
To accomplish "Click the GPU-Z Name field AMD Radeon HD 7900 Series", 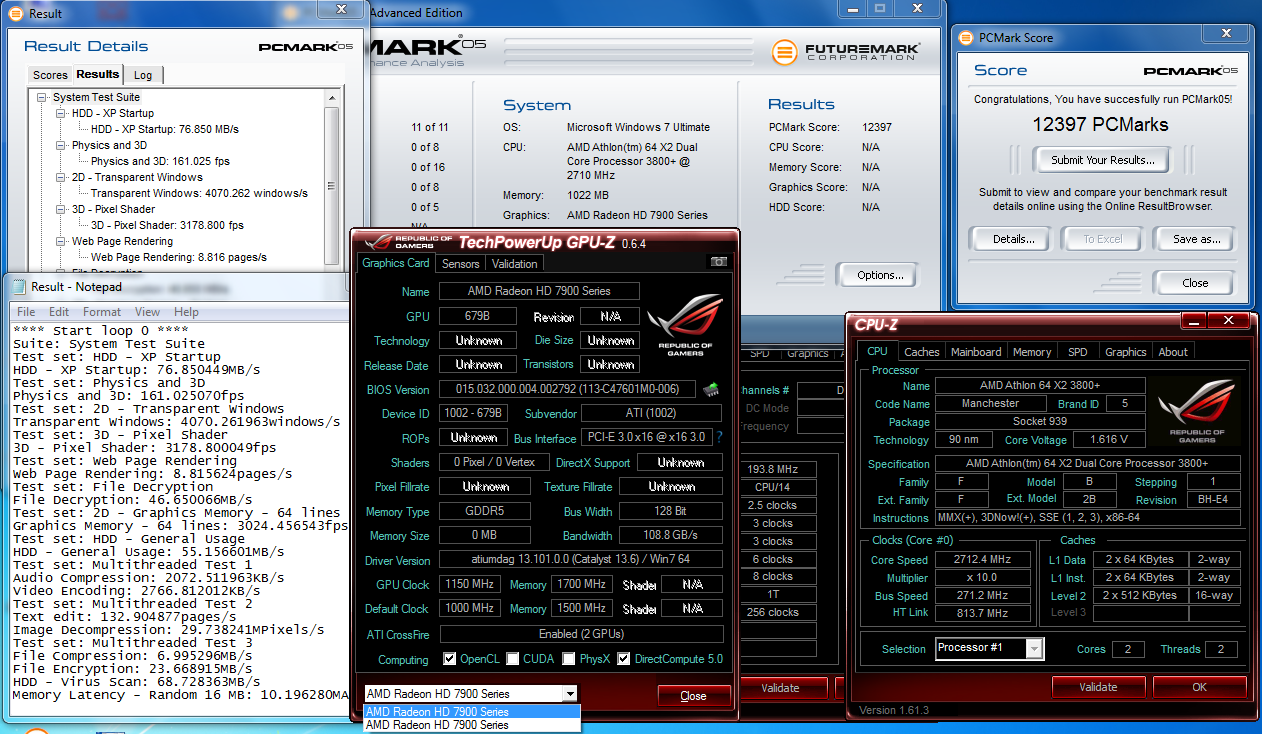I will (539, 291).
